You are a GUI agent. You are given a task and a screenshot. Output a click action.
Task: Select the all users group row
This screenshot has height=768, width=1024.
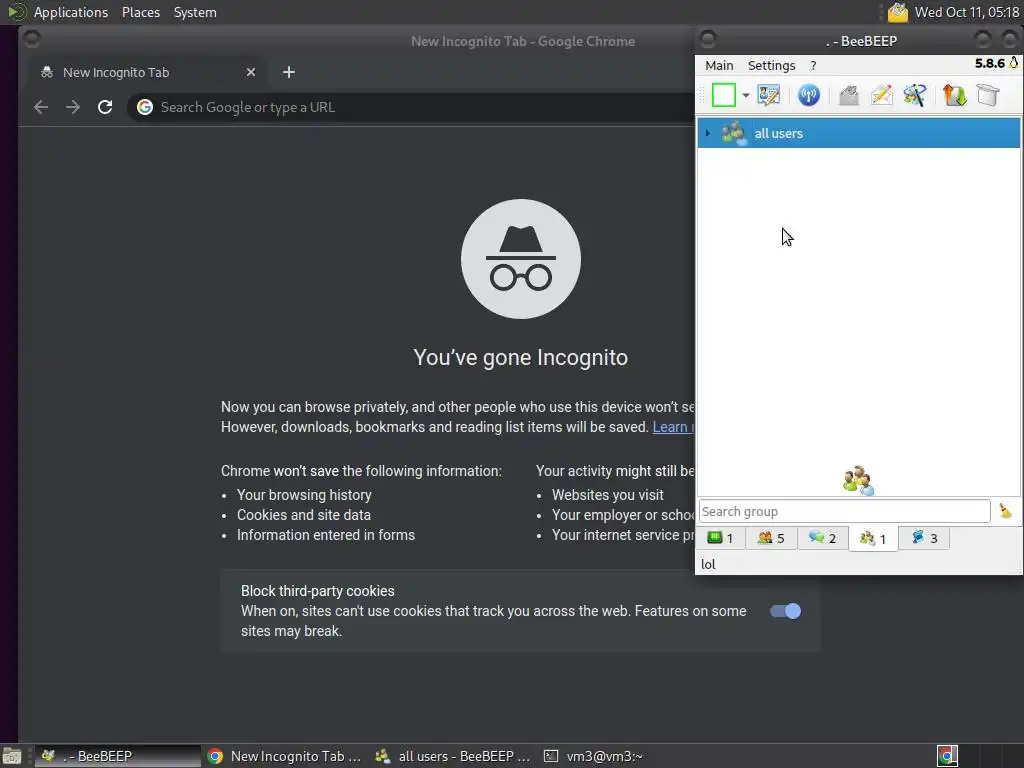(x=859, y=133)
